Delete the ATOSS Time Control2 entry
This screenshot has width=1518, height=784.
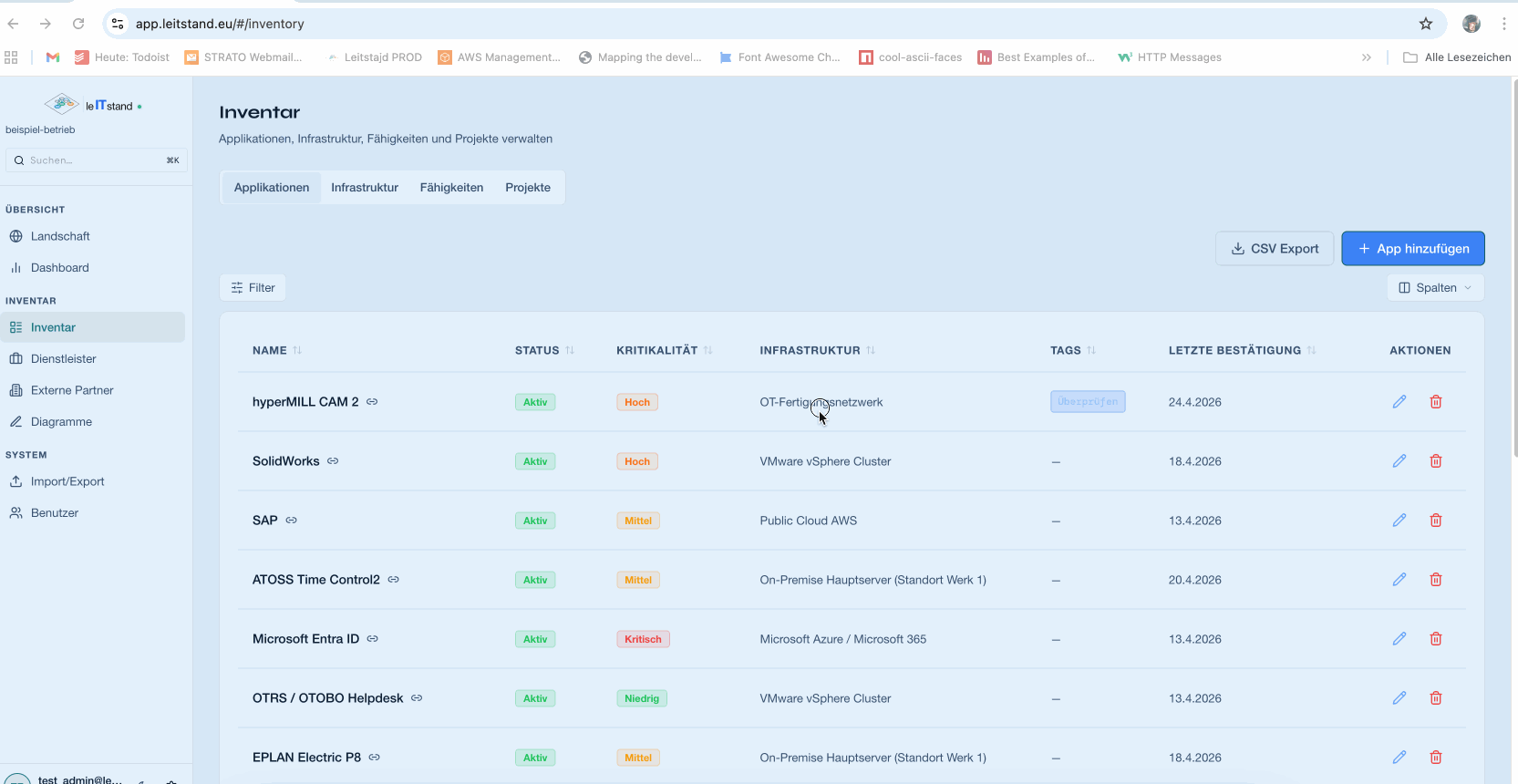(1436, 580)
